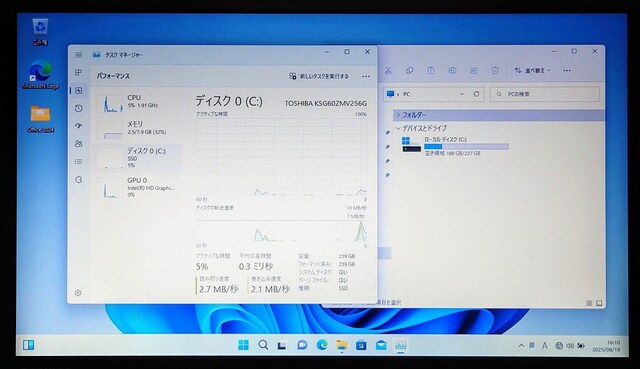Click the Paste icon in Explorer toolbar
Viewport: 640px width, 369px height.
tap(431, 71)
